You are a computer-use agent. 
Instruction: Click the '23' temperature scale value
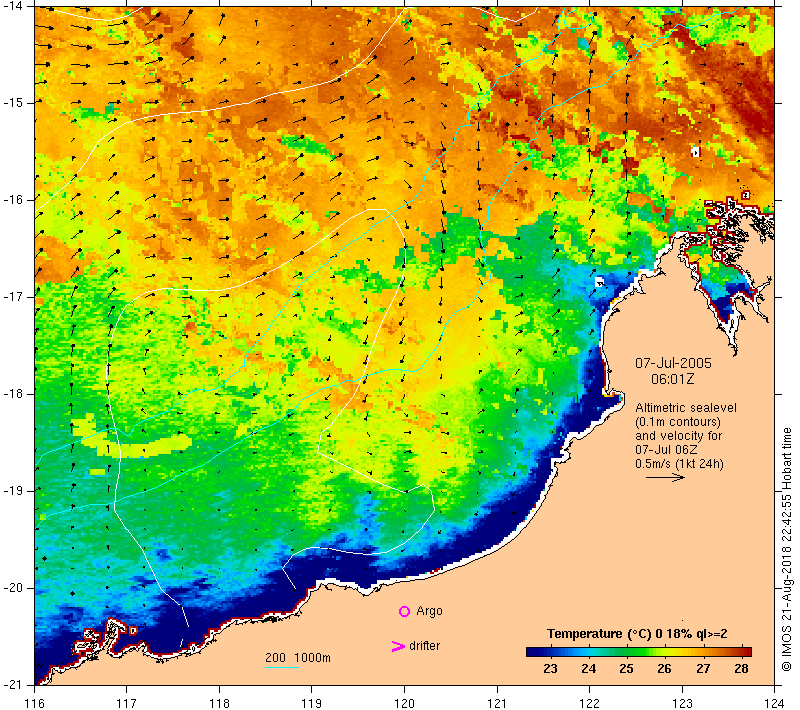tap(550, 669)
